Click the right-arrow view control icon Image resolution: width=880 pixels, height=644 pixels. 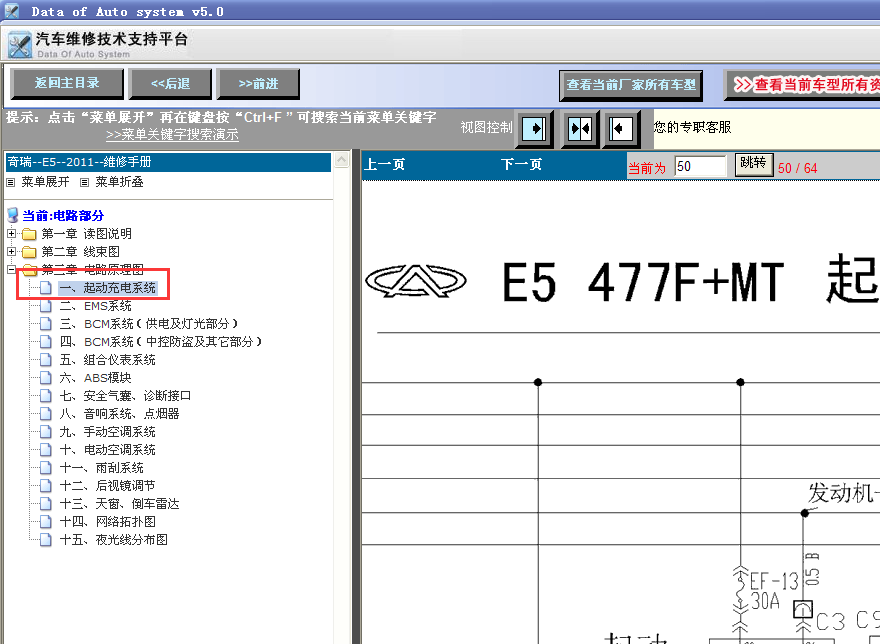pyautogui.click(x=535, y=129)
